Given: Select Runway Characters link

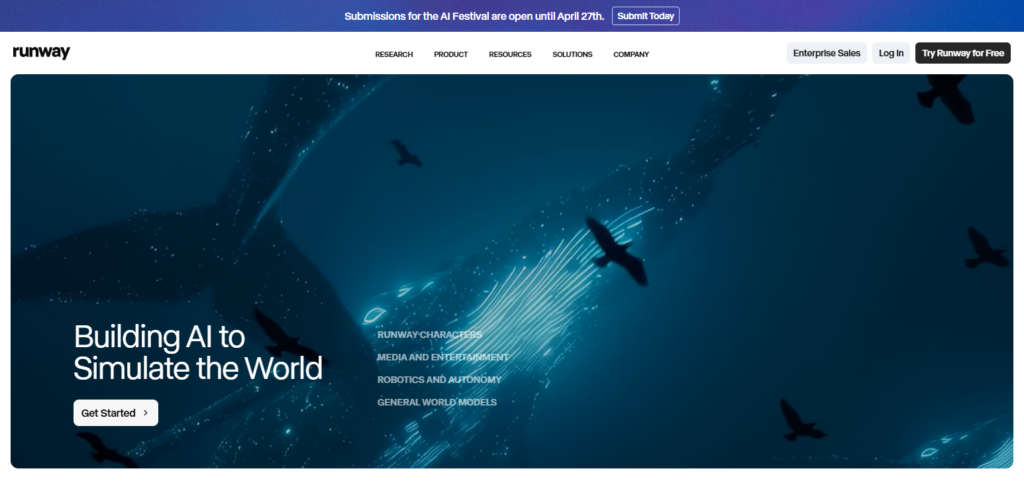Looking at the screenshot, I should (429, 335).
